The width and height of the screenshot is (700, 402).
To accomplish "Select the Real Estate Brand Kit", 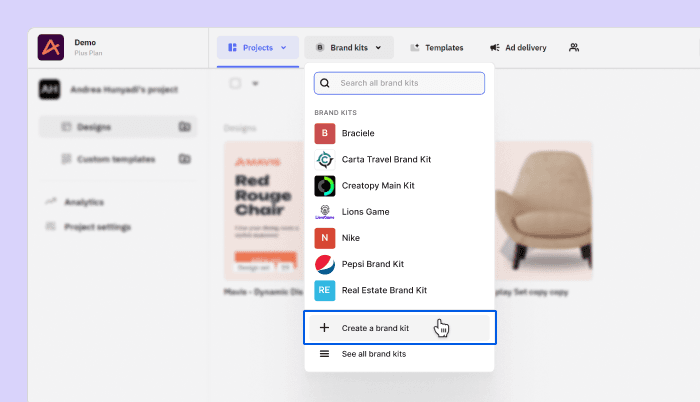I will 384,290.
